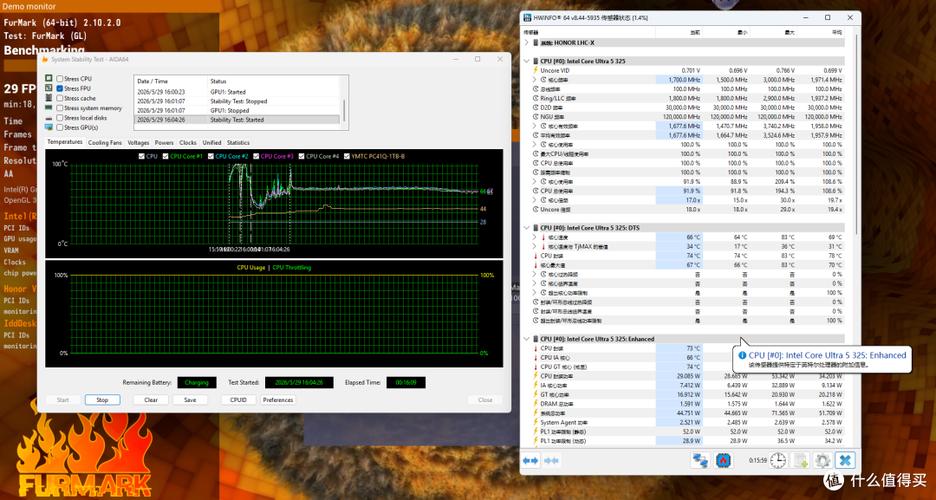Select the 'Stability Test: Stopped' log row
This screenshot has width=936, height=500.
(237, 101)
